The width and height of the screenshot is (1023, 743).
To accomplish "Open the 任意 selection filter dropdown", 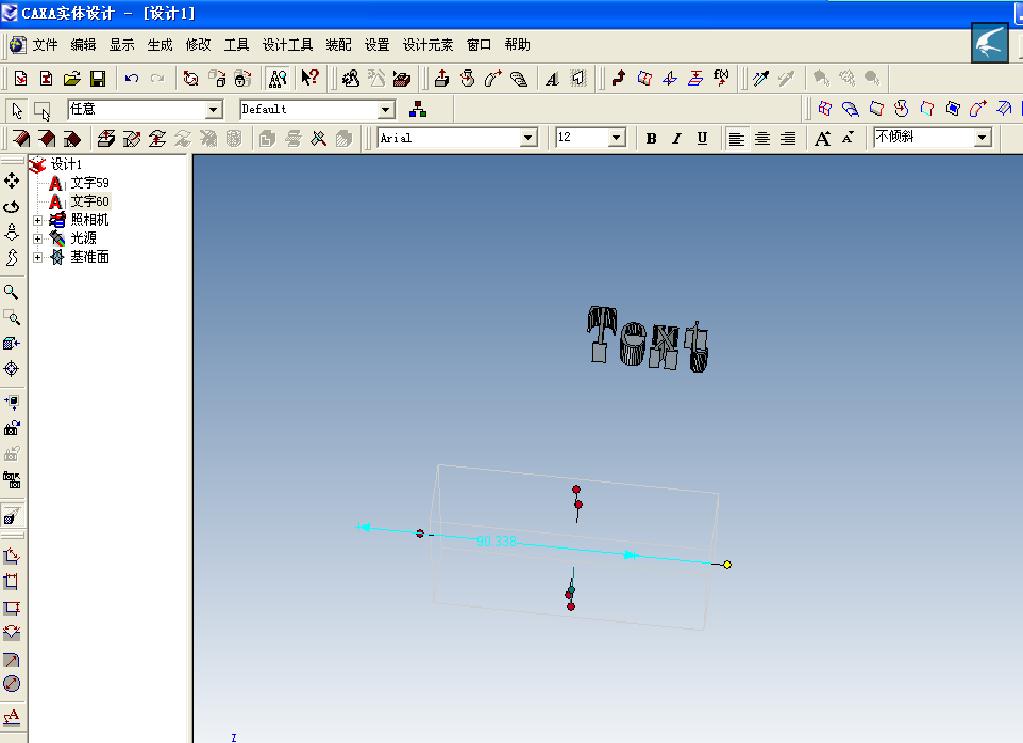I will (x=213, y=110).
